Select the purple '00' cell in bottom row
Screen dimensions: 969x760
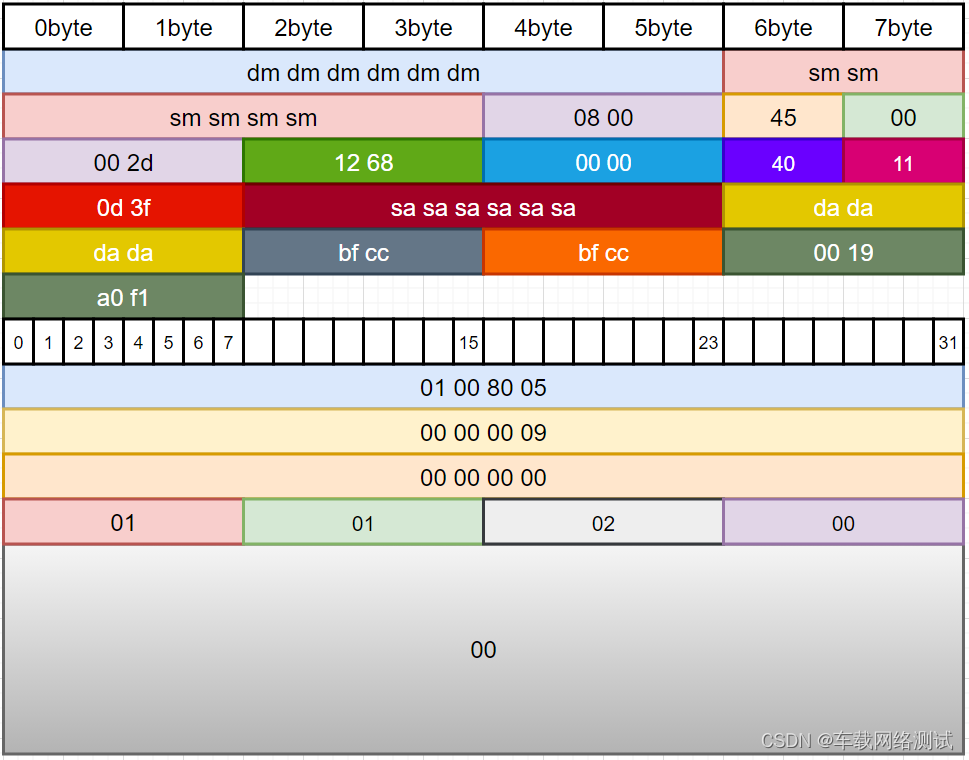pos(843,522)
